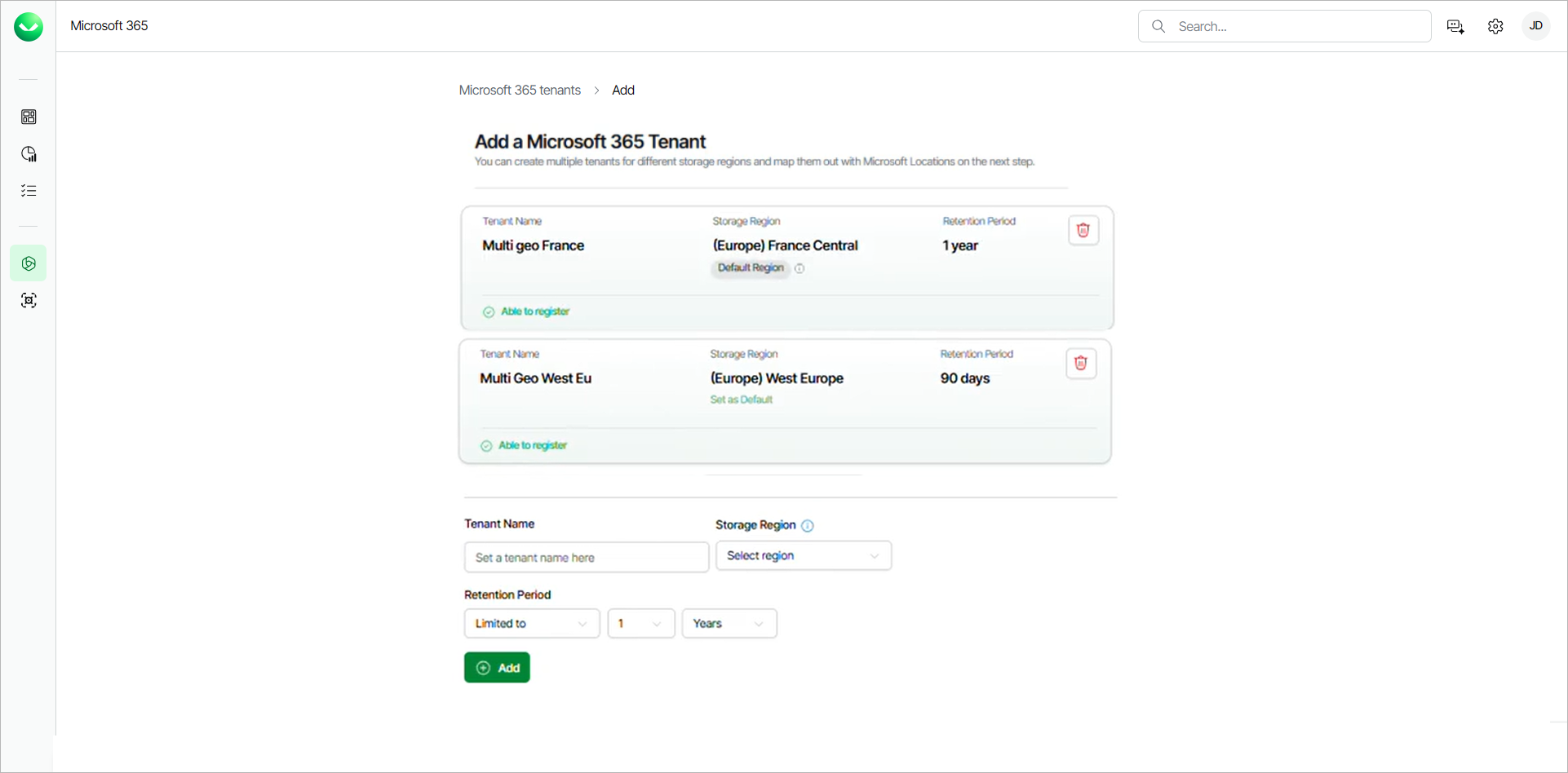Go to Microsoft 365 tenants breadcrumb
The image size is (1568, 773).
(520, 91)
